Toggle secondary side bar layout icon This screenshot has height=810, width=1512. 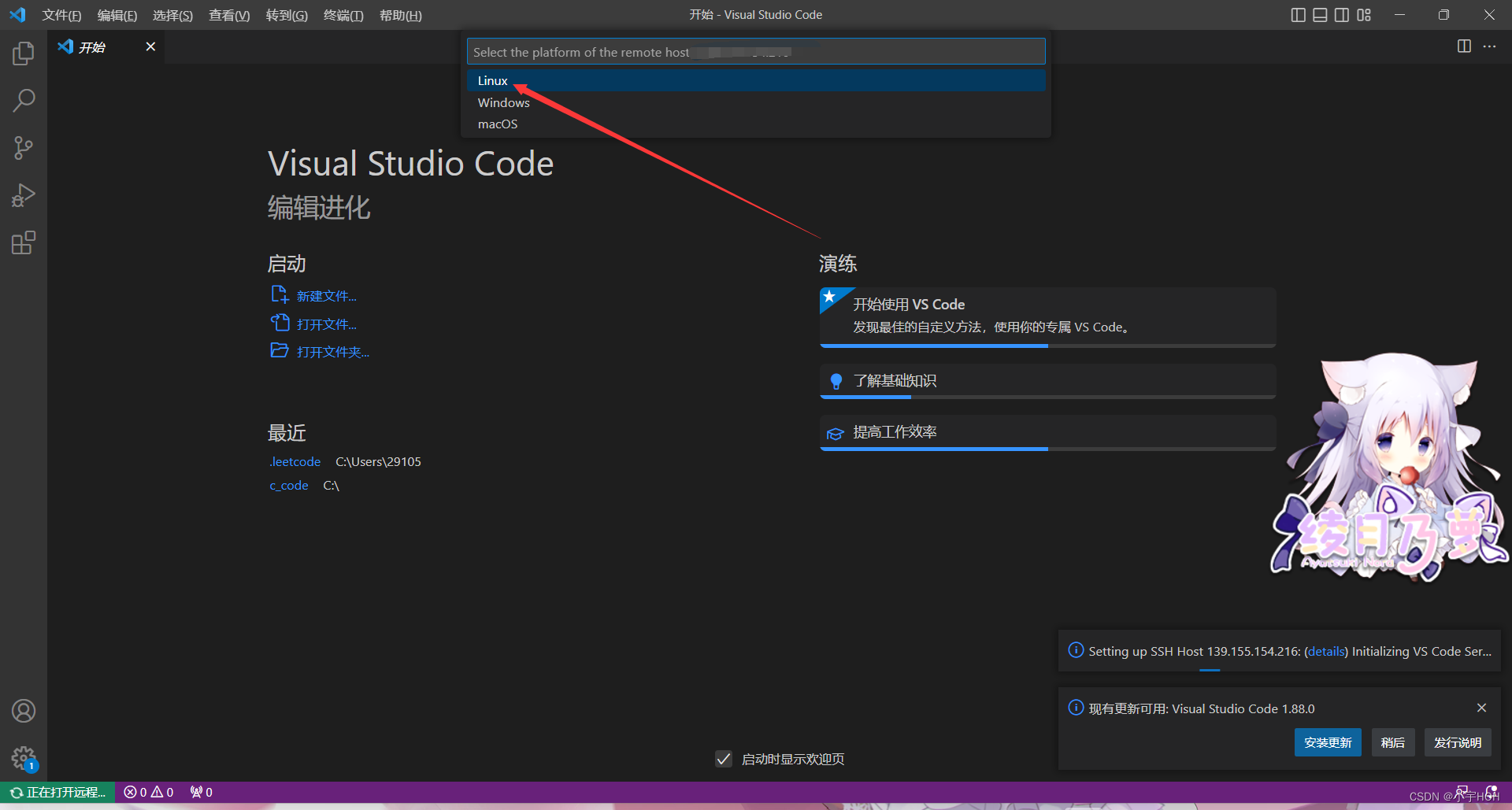(1342, 15)
